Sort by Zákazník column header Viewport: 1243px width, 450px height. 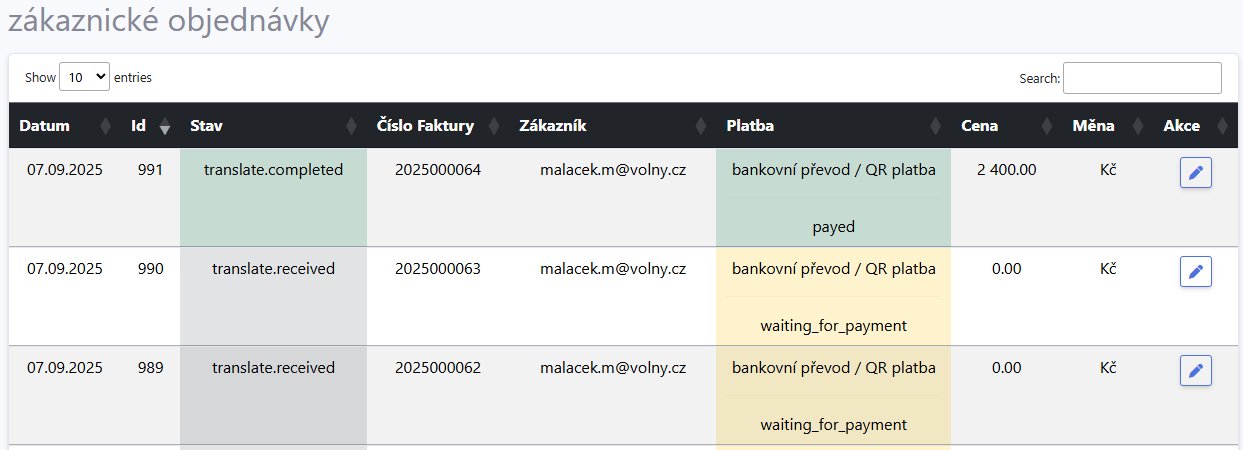tap(701, 126)
